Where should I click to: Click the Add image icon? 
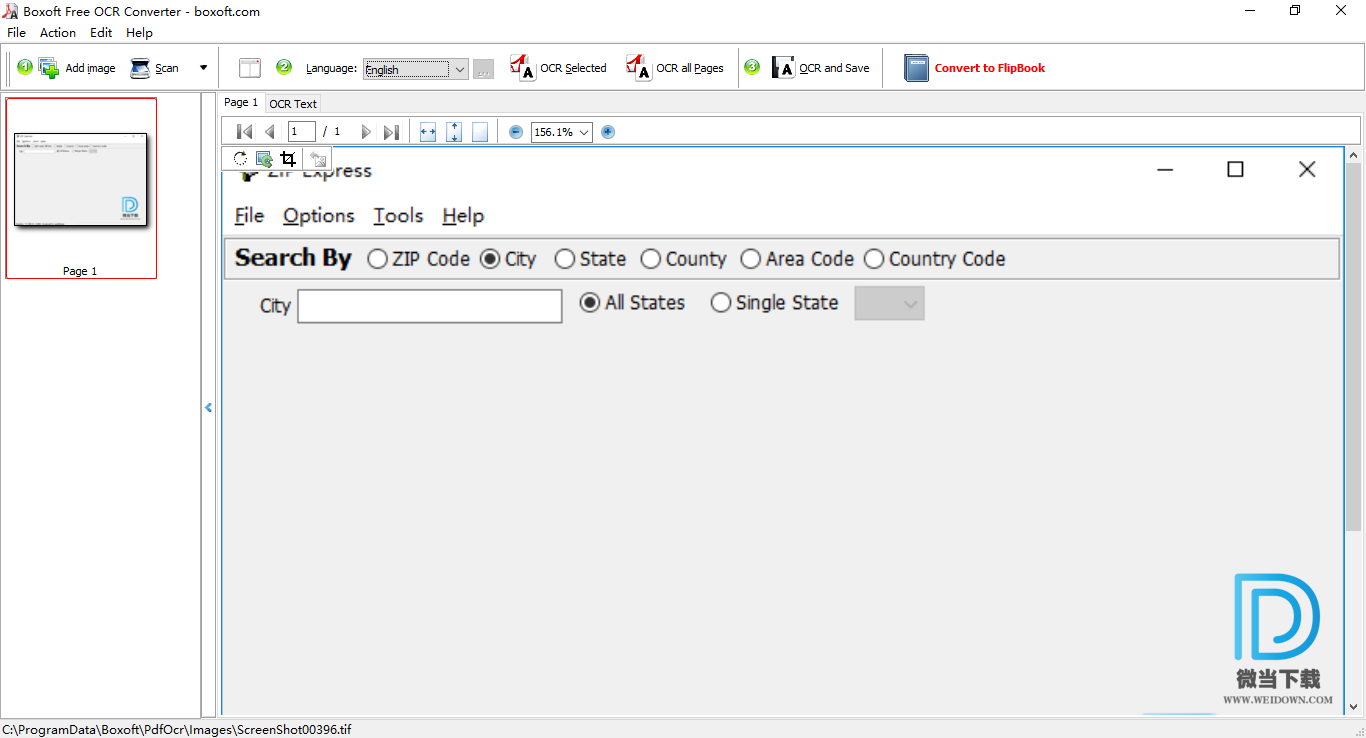[x=49, y=68]
